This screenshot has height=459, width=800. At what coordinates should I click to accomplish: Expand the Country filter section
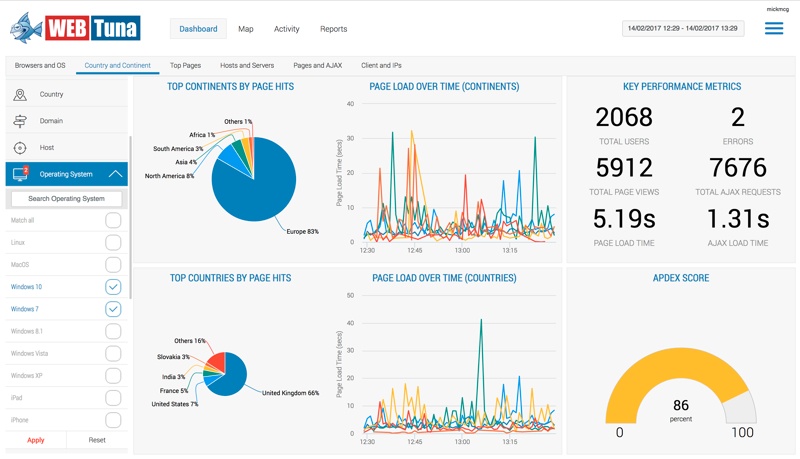[x=66, y=94]
